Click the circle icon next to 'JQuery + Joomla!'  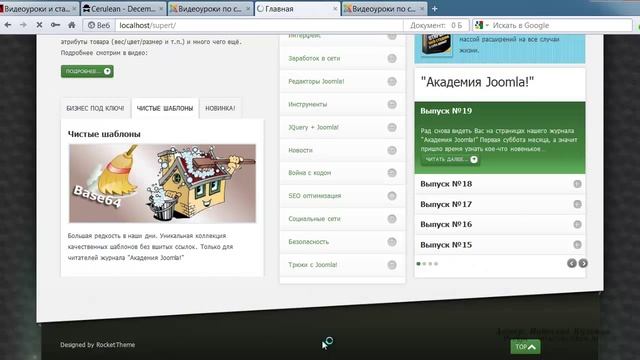(x=392, y=127)
